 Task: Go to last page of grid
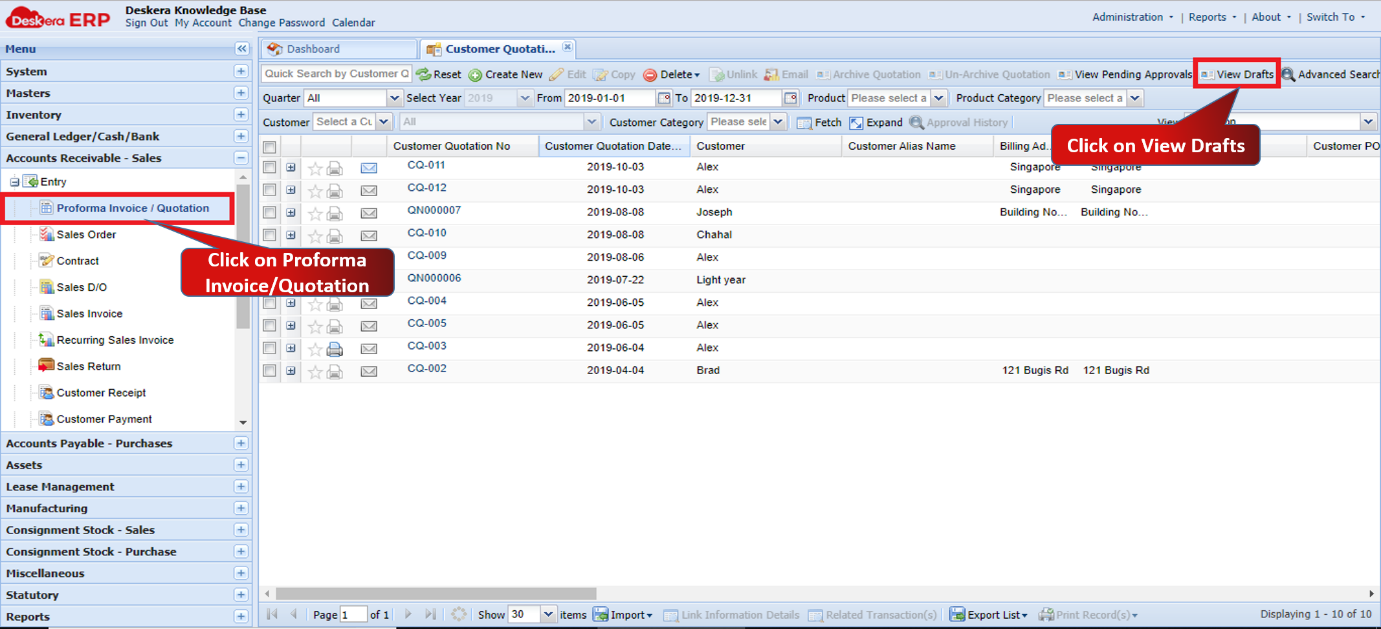point(430,615)
